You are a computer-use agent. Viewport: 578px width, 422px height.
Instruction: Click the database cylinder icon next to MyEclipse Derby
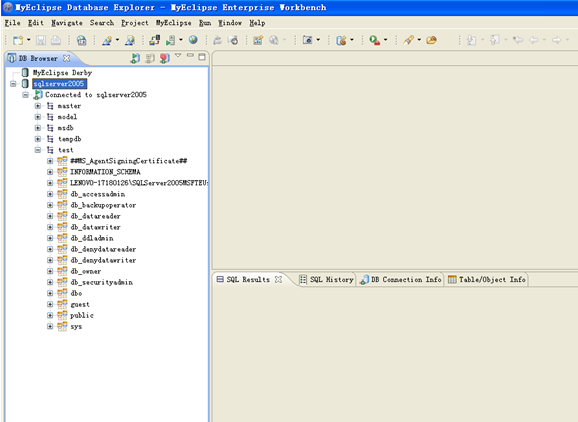click(x=25, y=73)
